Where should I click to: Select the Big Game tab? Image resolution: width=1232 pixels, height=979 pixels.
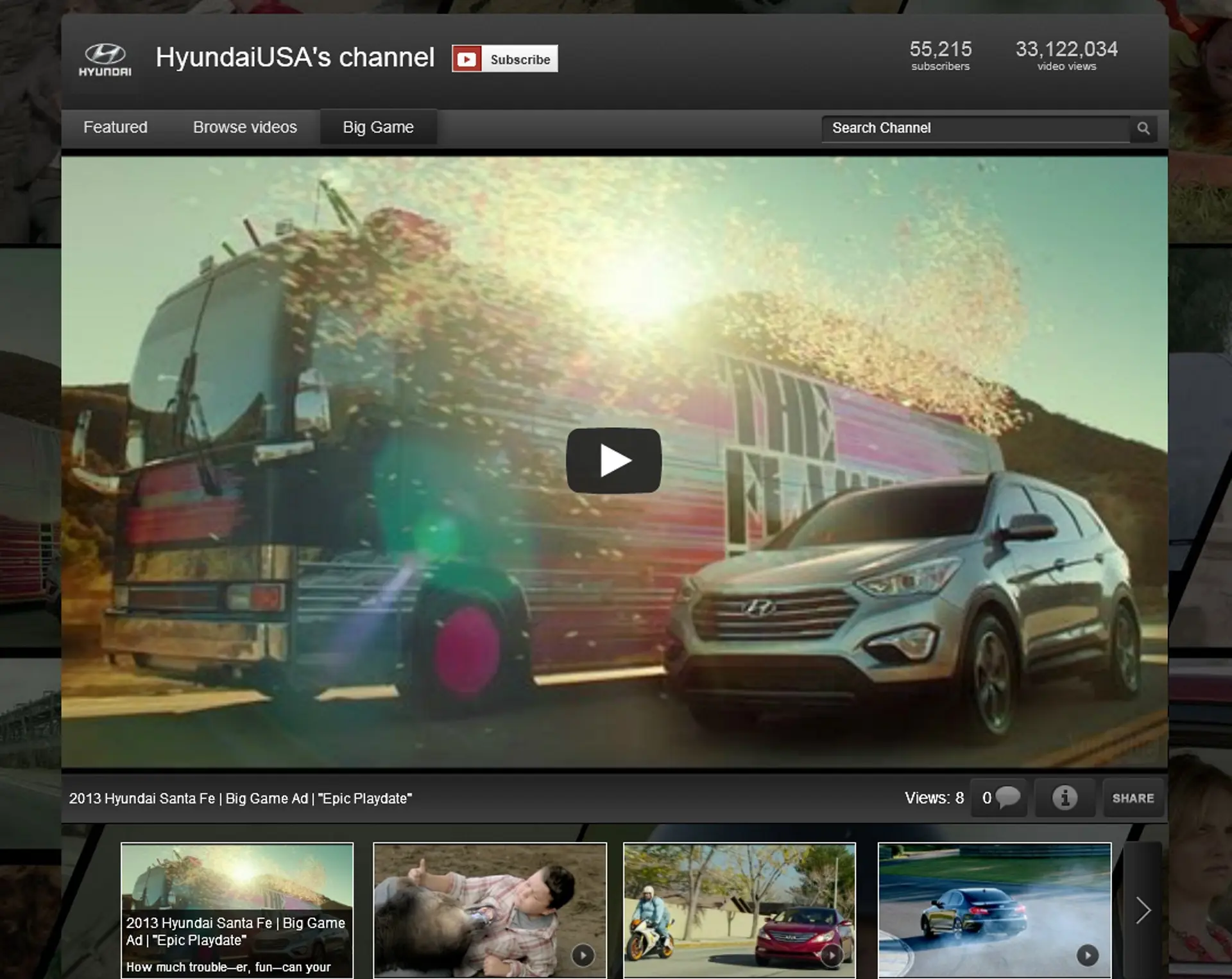point(378,127)
